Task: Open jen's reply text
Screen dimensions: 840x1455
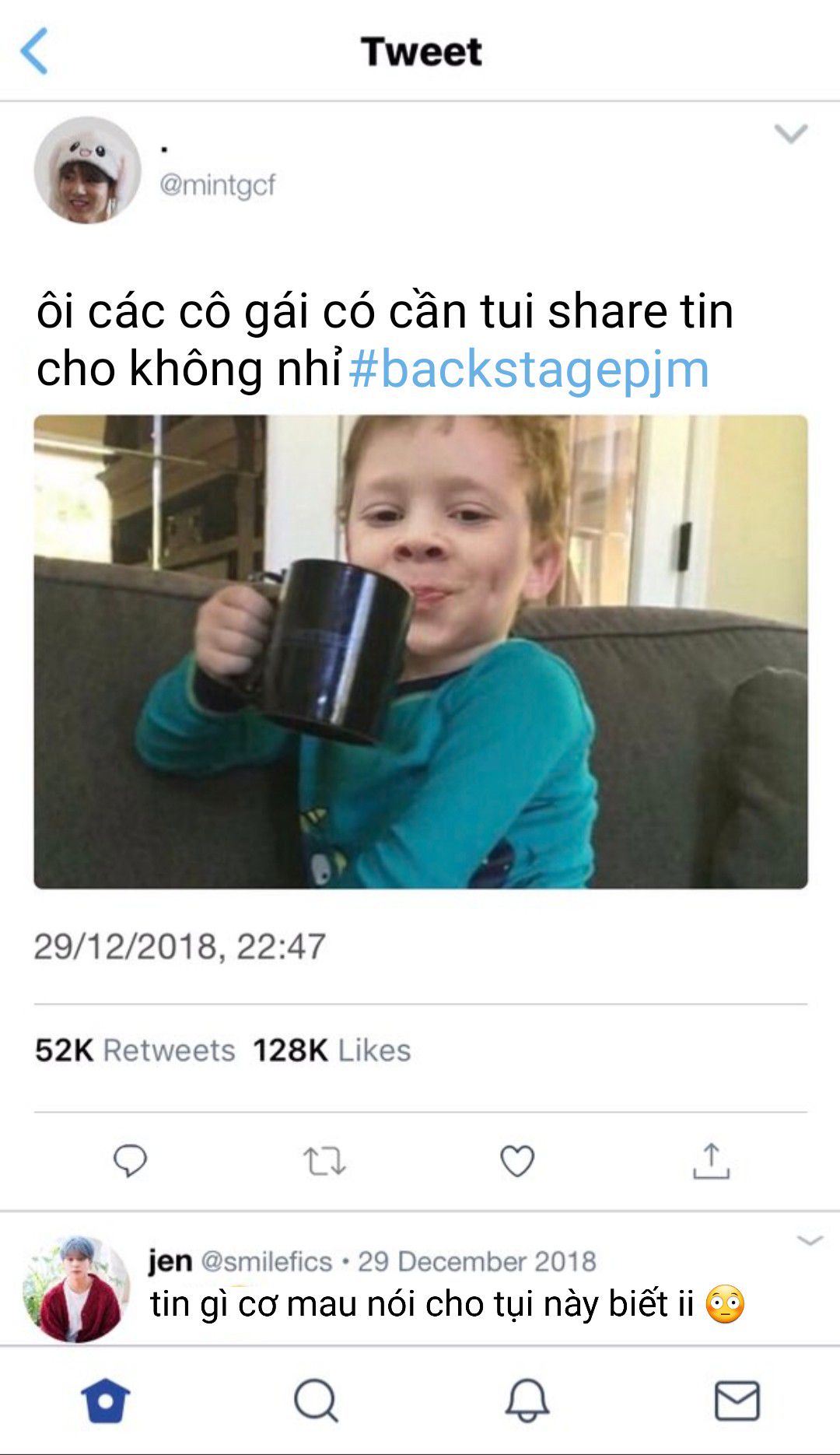Action: coord(447,1304)
